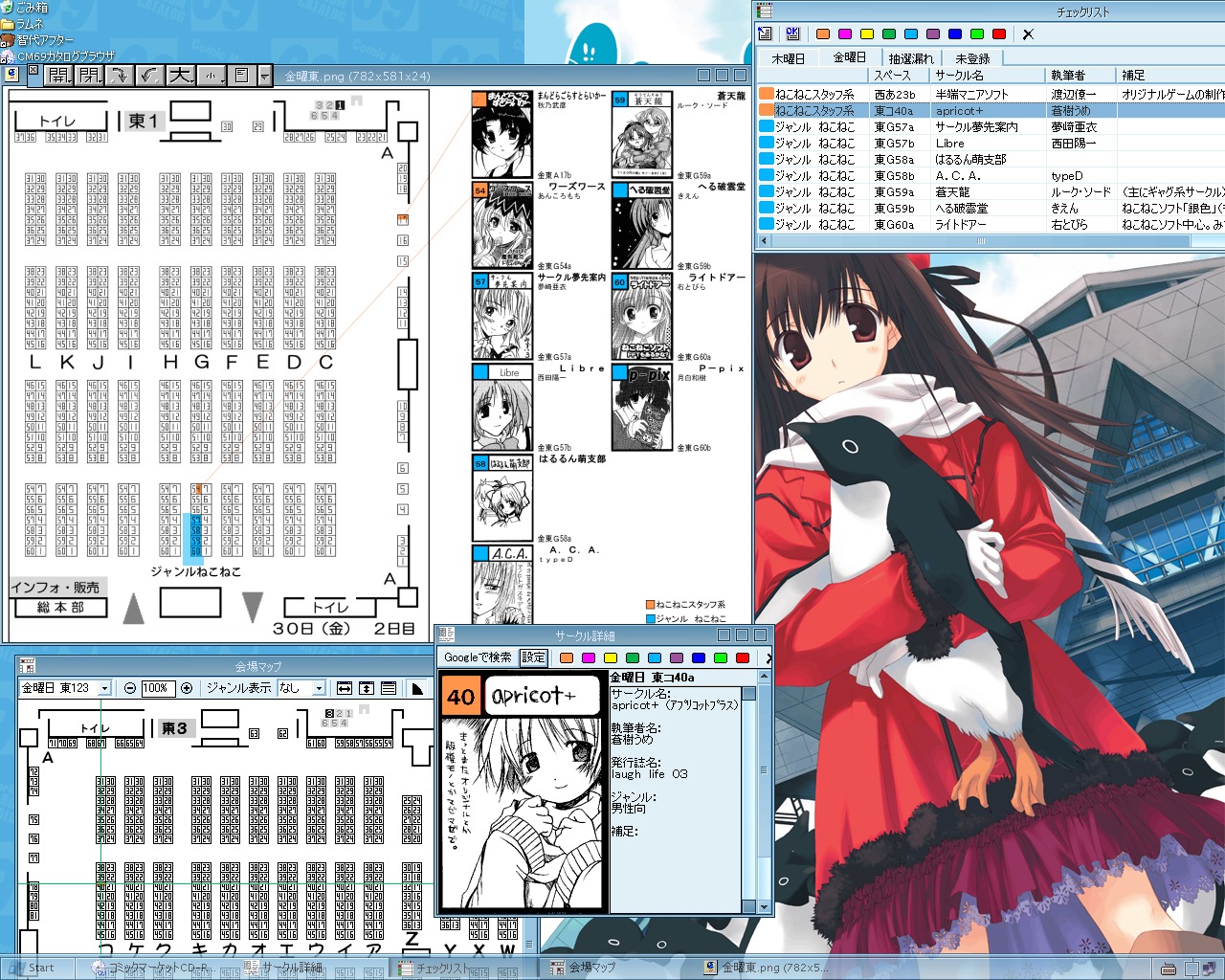Click fit-height icon in venue map toolbar
Screen dimensions: 1225x980
click(367, 688)
